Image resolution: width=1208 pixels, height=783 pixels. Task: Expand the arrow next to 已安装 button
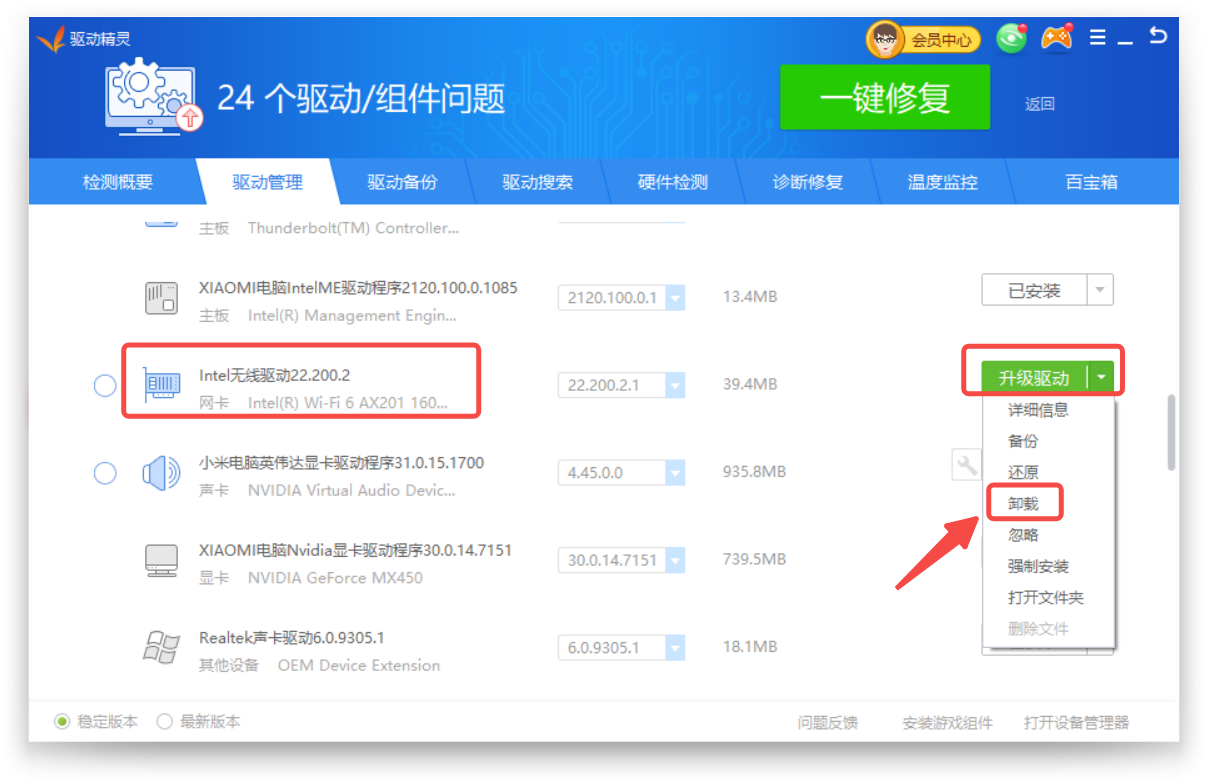pos(1100,291)
